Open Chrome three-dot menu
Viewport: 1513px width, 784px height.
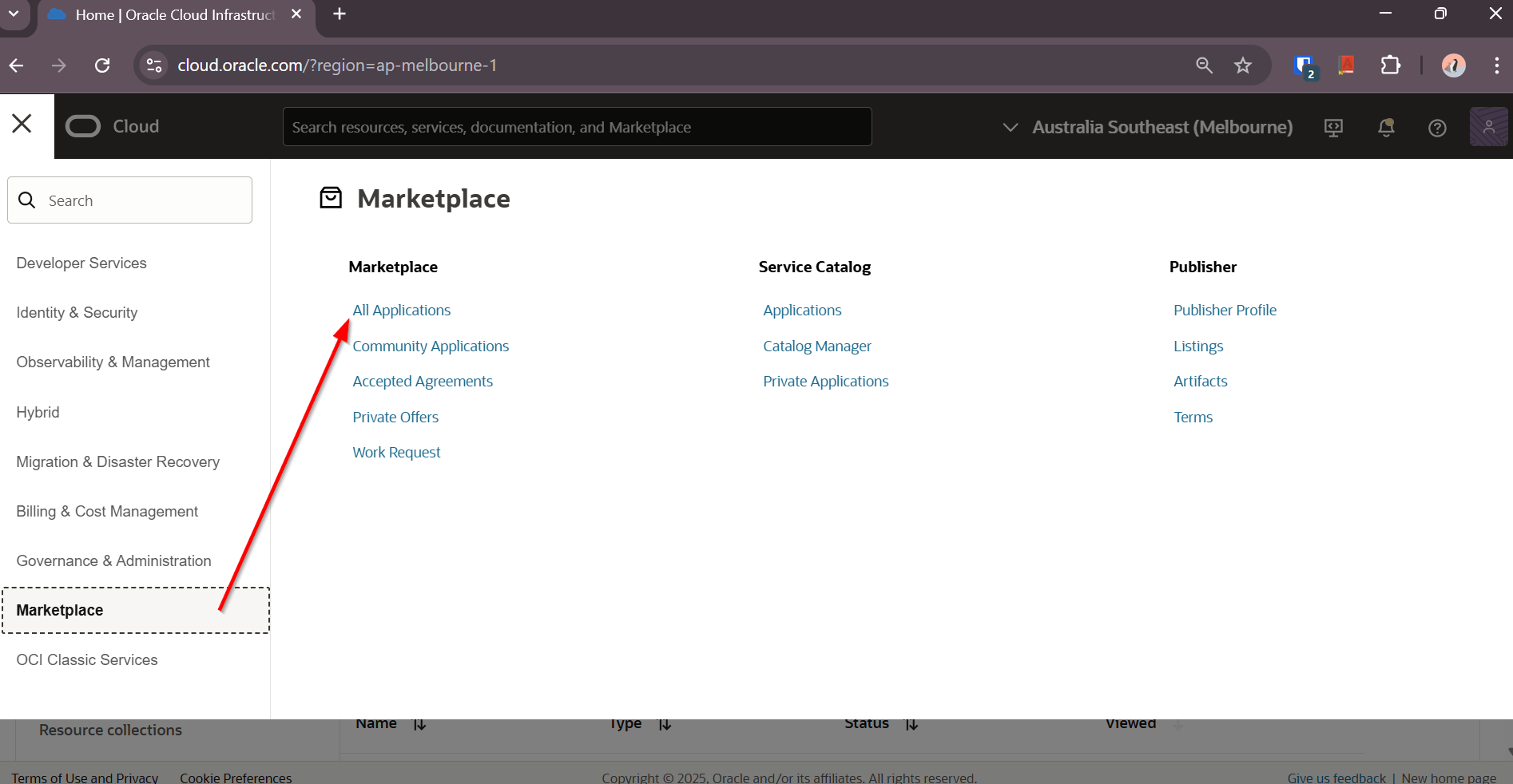(x=1496, y=65)
